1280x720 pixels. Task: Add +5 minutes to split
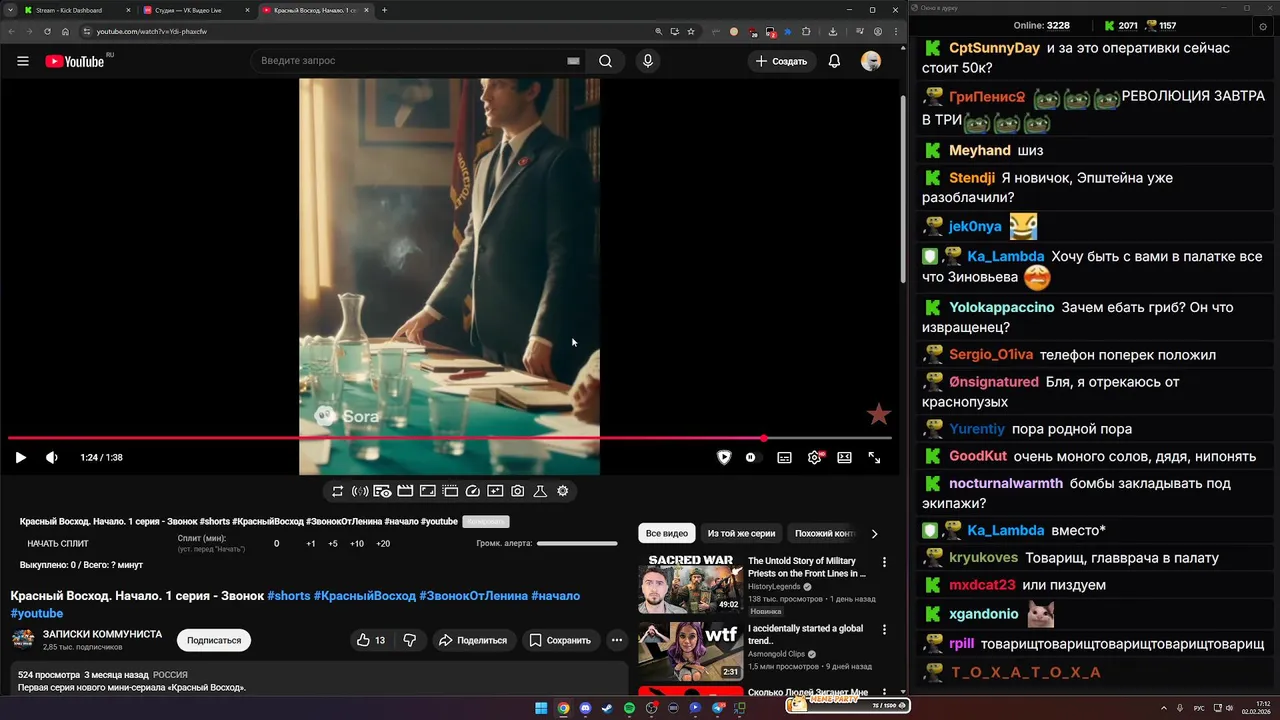pos(333,544)
